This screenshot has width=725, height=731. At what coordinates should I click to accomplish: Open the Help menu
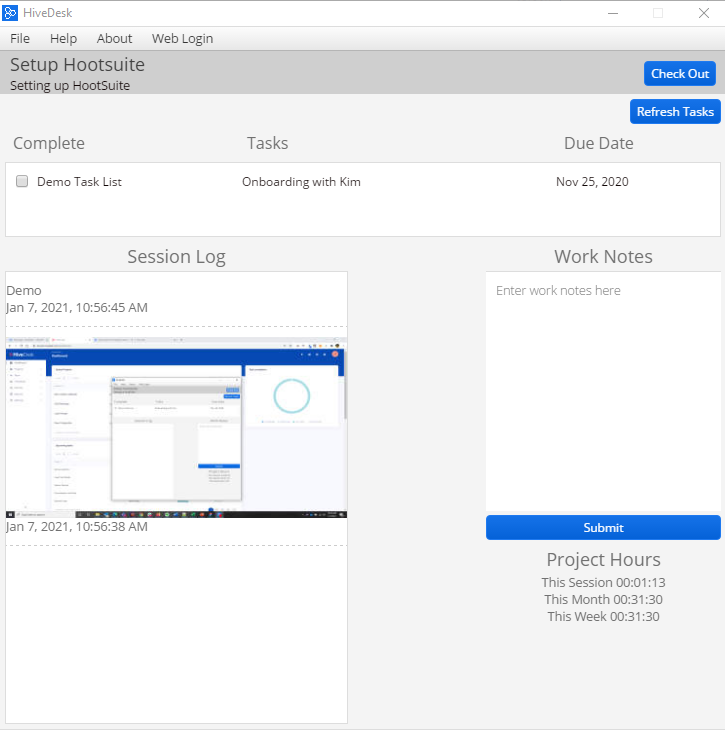coord(63,39)
